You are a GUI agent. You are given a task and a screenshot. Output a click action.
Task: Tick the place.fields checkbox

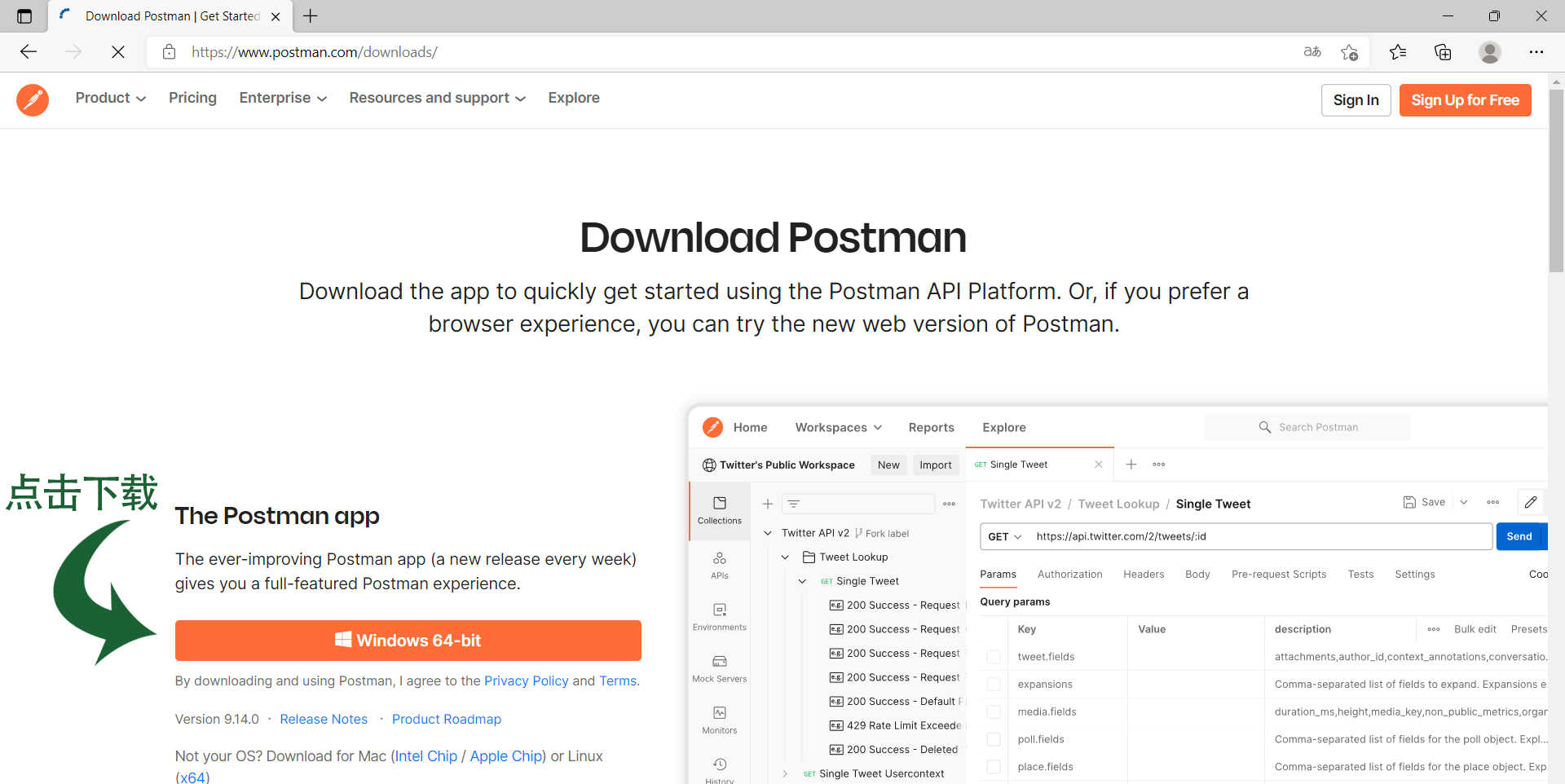click(994, 767)
